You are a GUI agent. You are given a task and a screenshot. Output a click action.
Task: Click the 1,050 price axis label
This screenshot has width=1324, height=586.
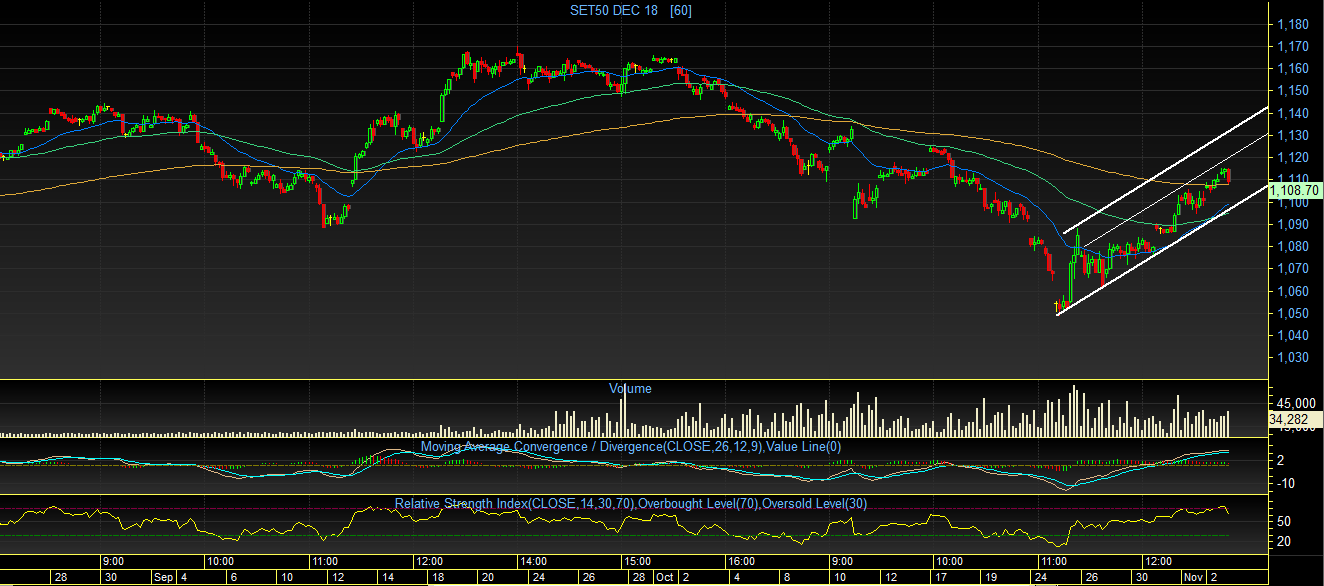tap(1294, 313)
